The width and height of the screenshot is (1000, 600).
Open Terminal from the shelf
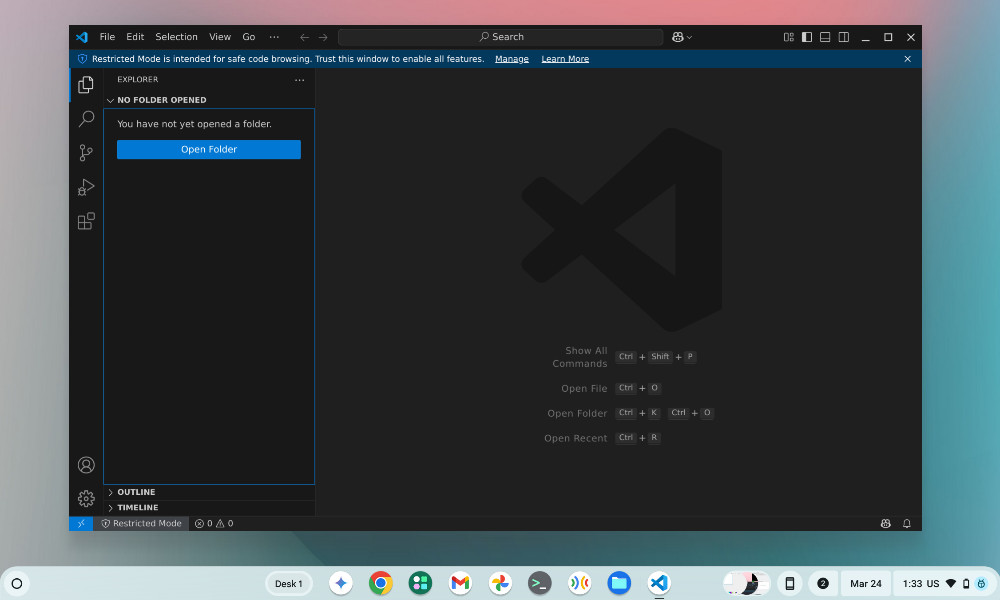[540, 583]
